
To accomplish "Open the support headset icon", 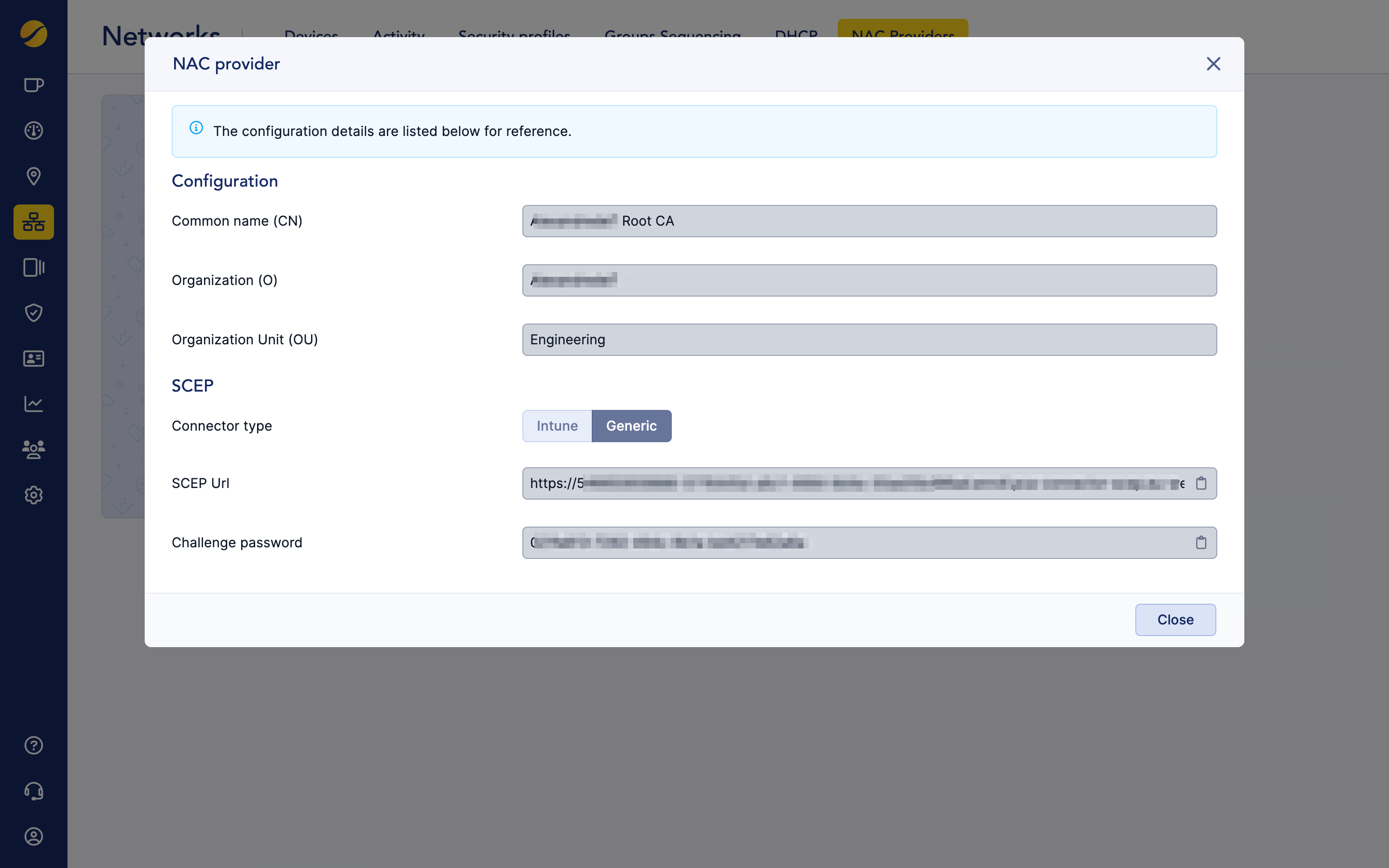I will 34,791.
